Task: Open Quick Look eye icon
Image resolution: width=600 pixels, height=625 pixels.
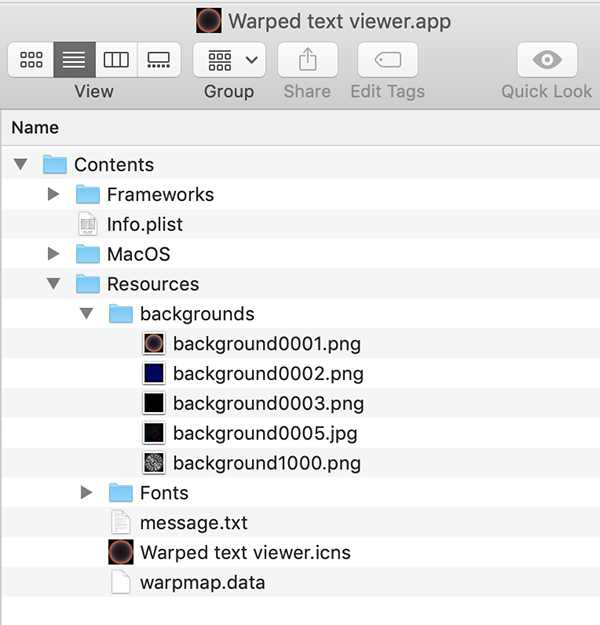Action: tap(547, 60)
